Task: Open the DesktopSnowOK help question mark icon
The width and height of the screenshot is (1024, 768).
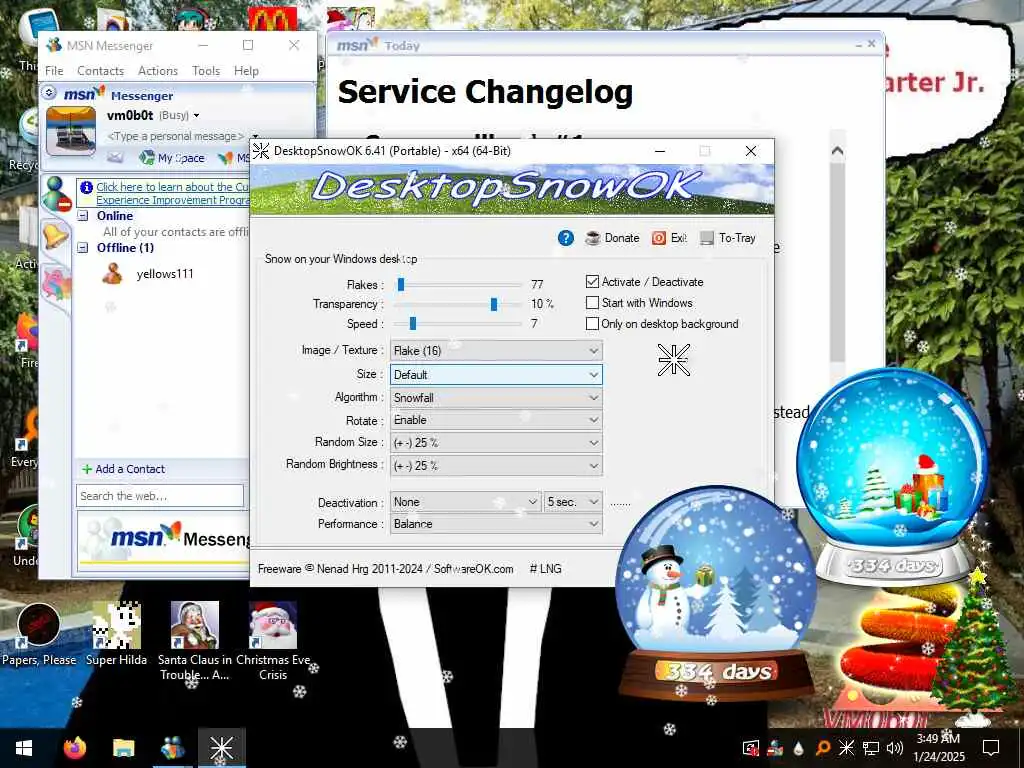Action: tap(566, 238)
